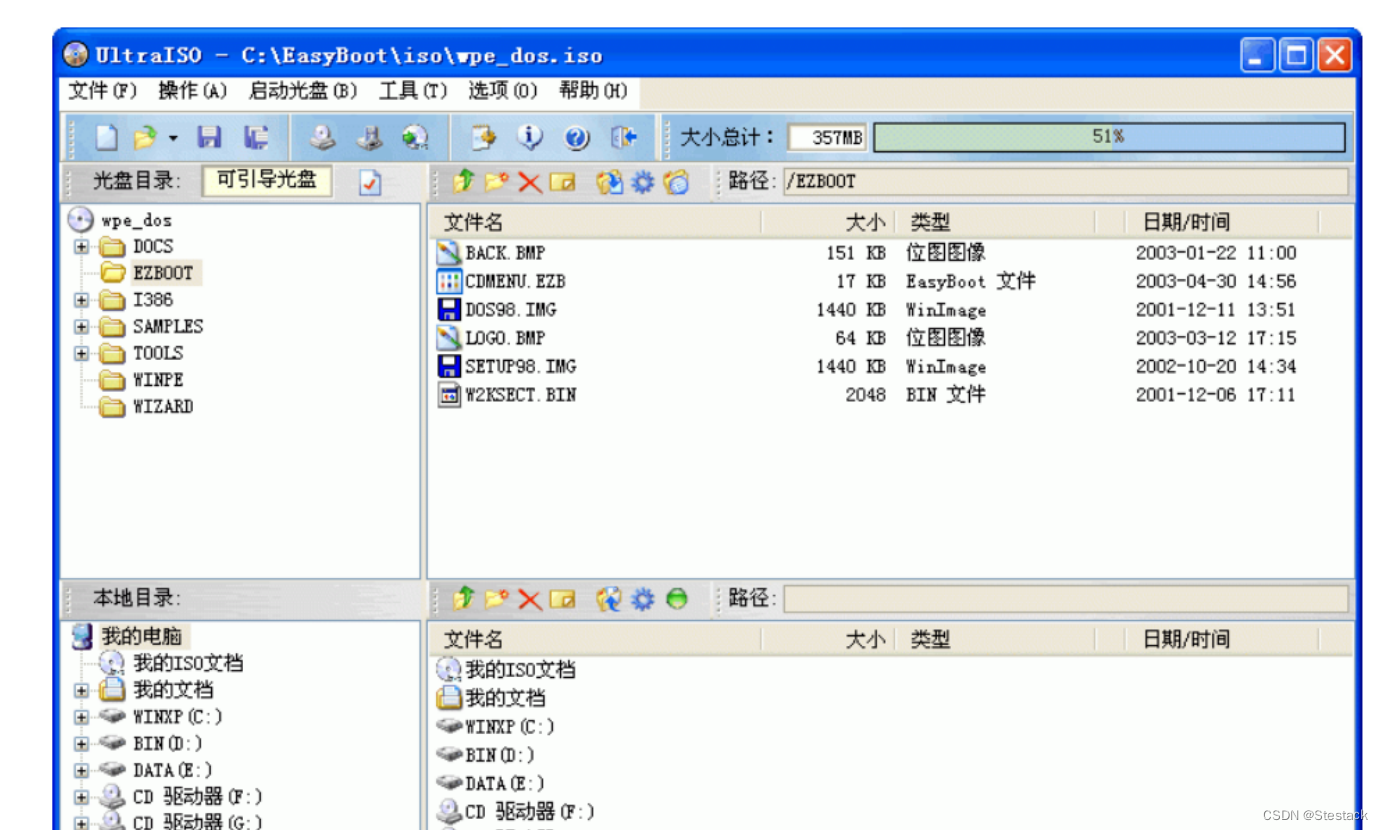This screenshot has width=1383, height=830.
Task: Expand WINXP (C:) drive in local tree
Action: pyautogui.click(x=82, y=717)
